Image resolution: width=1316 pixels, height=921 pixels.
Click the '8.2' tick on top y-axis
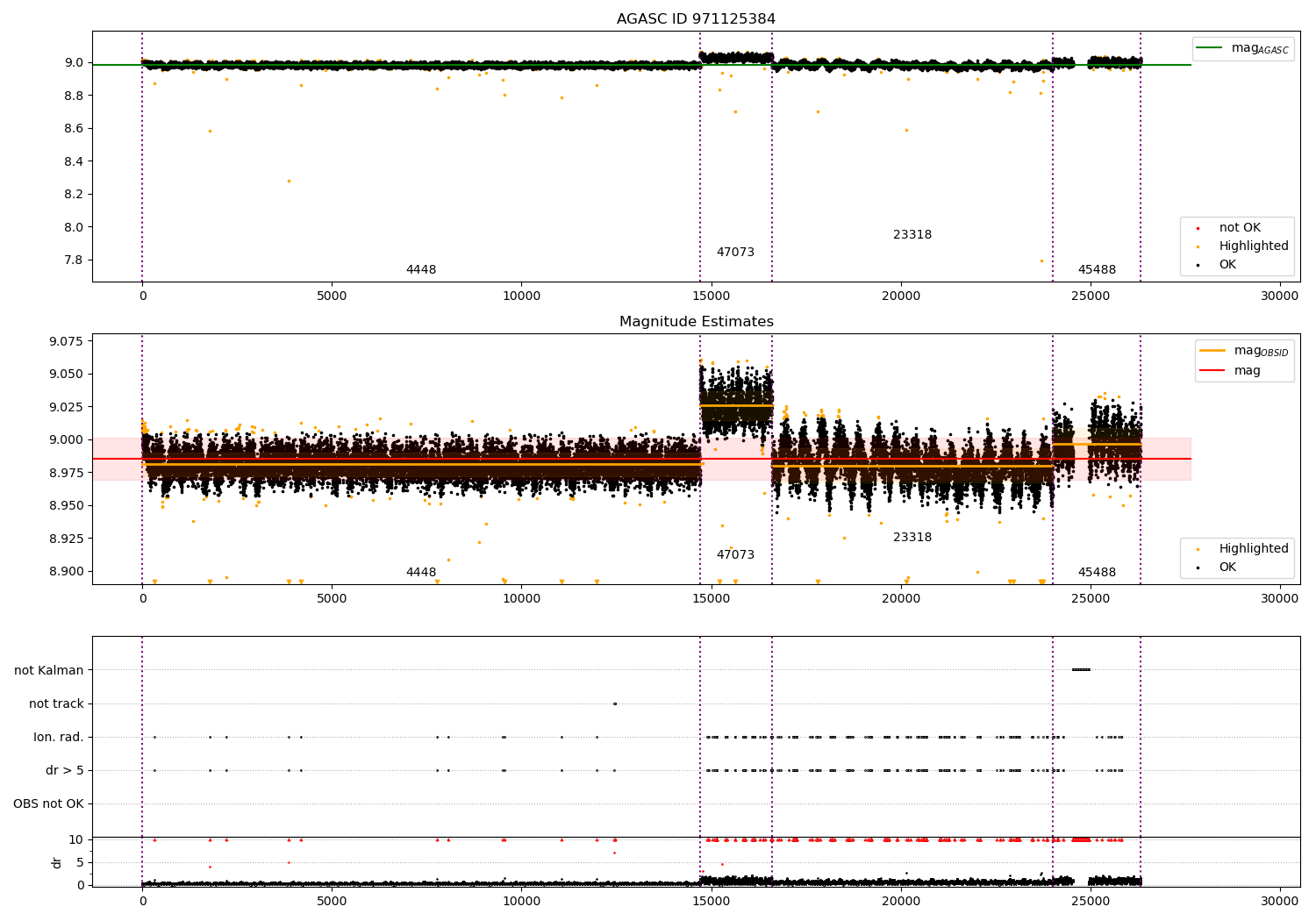coord(74,194)
